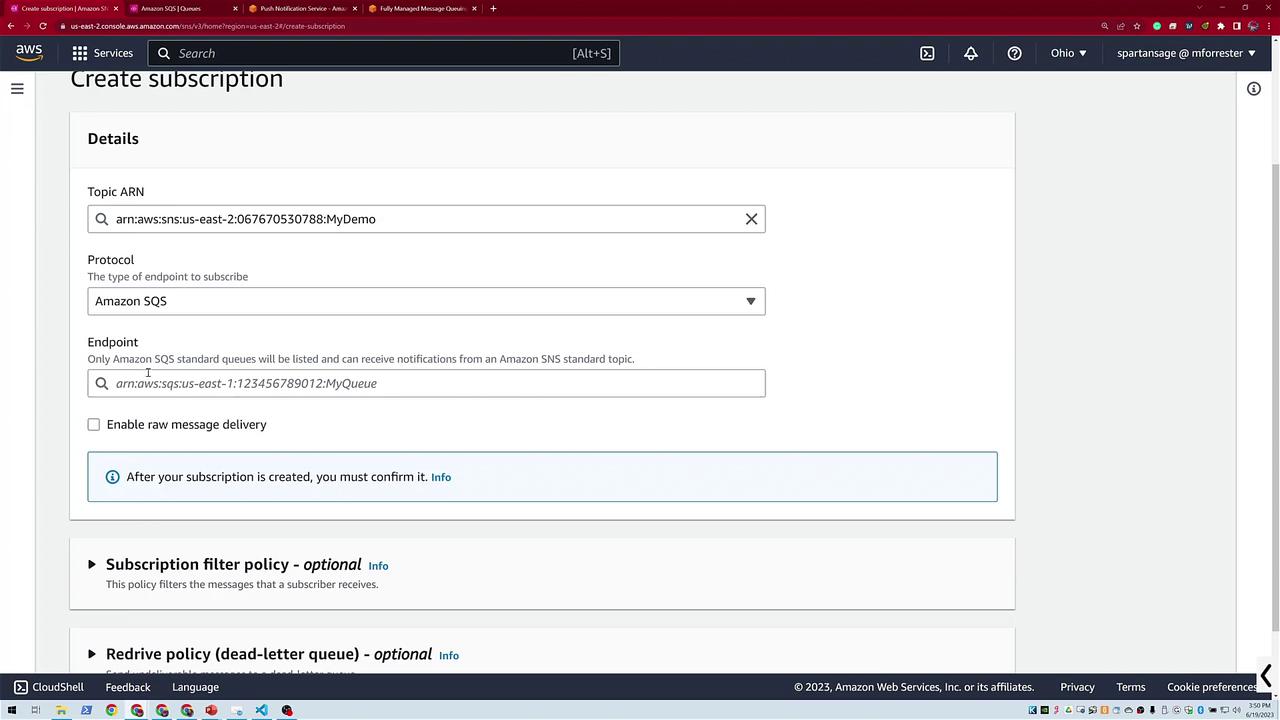Viewport: 1280px width, 720px height.
Task: Click the Endpoint ARN search field
Action: (426, 383)
